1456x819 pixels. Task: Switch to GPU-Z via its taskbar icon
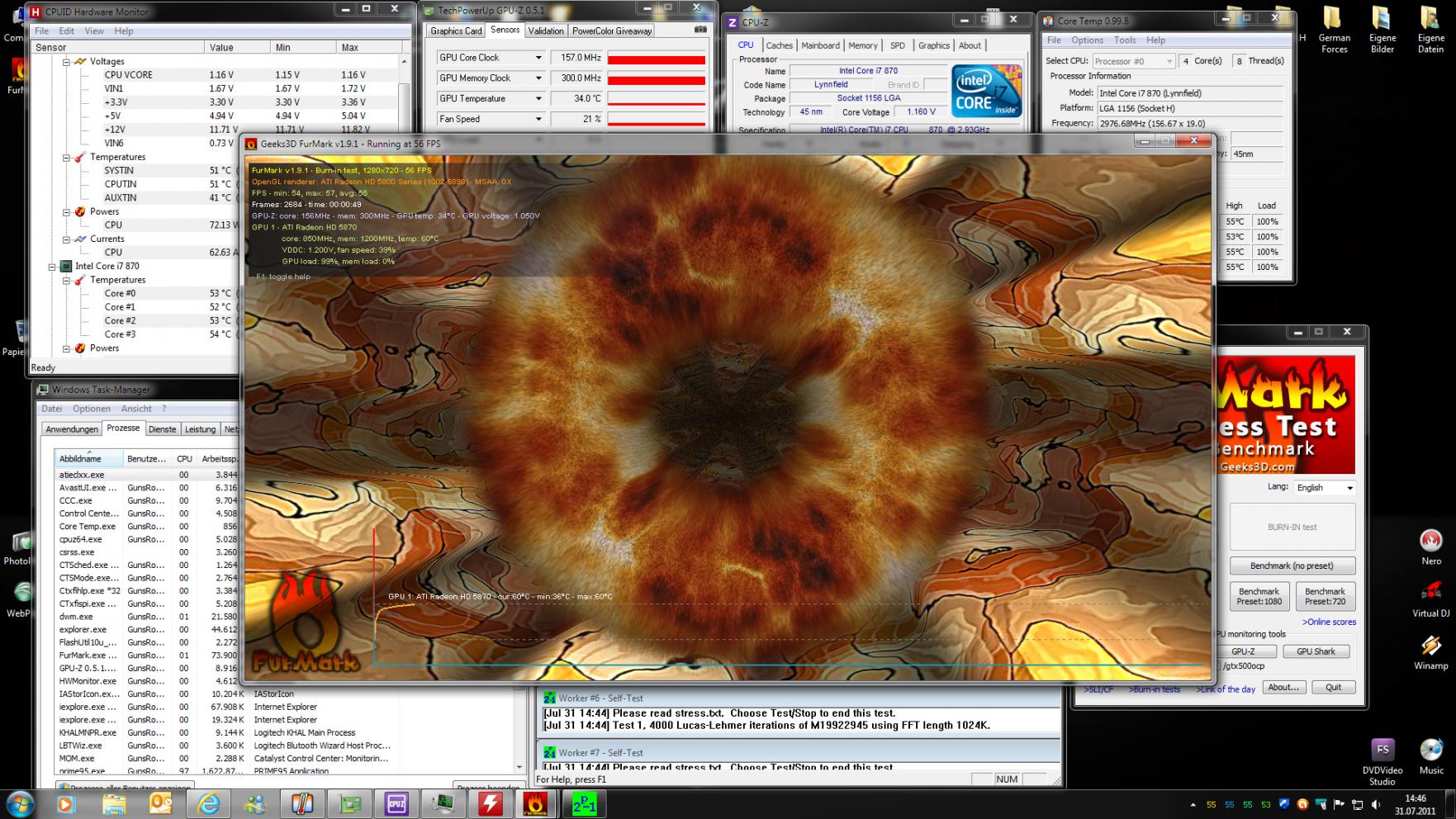(349, 803)
